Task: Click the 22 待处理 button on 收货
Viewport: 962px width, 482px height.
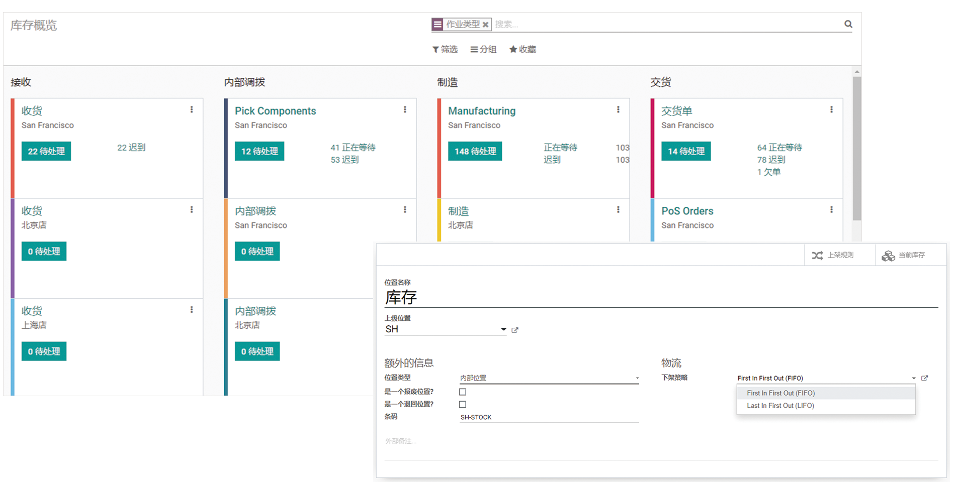Action: tap(44, 151)
